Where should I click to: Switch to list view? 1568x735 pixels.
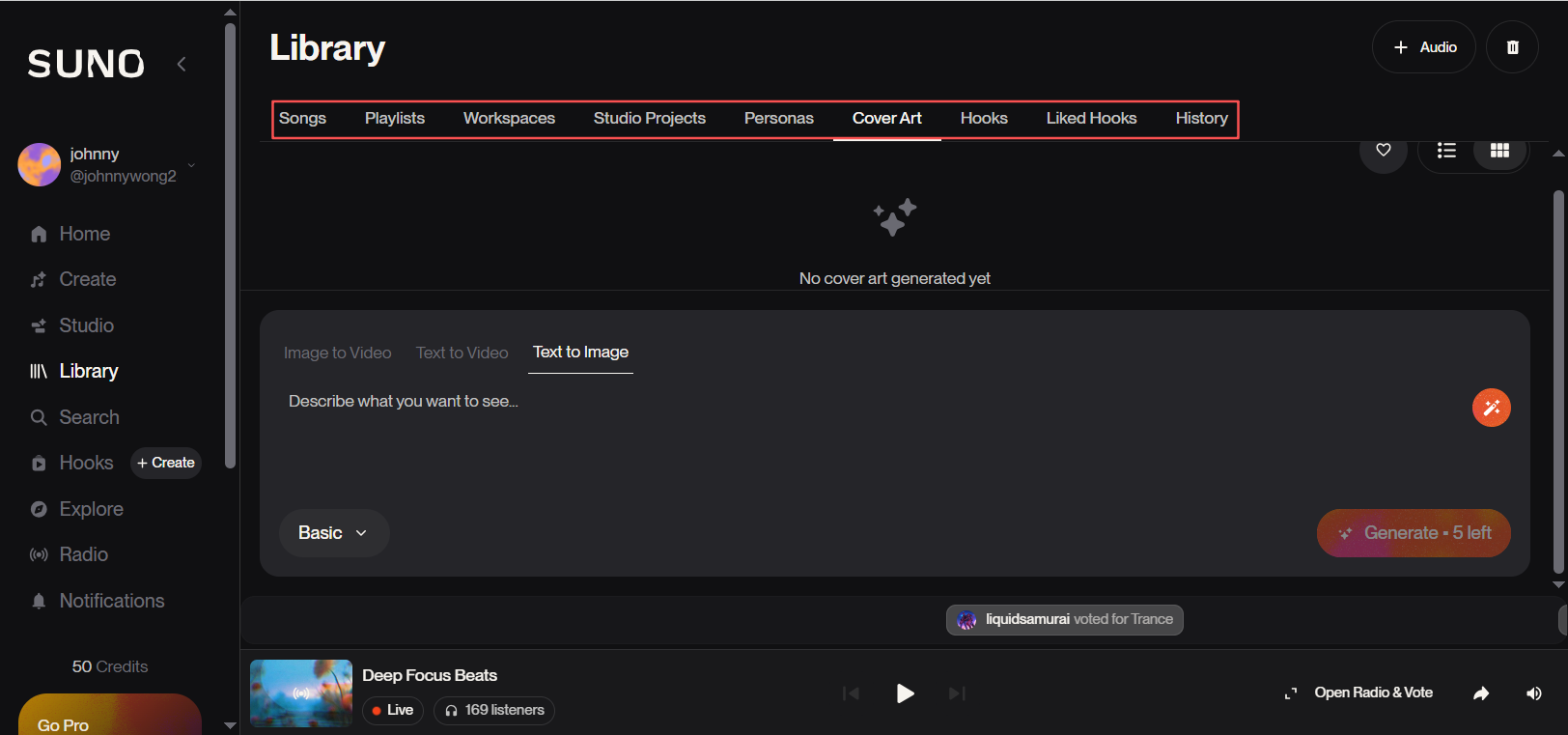click(1446, 150)
